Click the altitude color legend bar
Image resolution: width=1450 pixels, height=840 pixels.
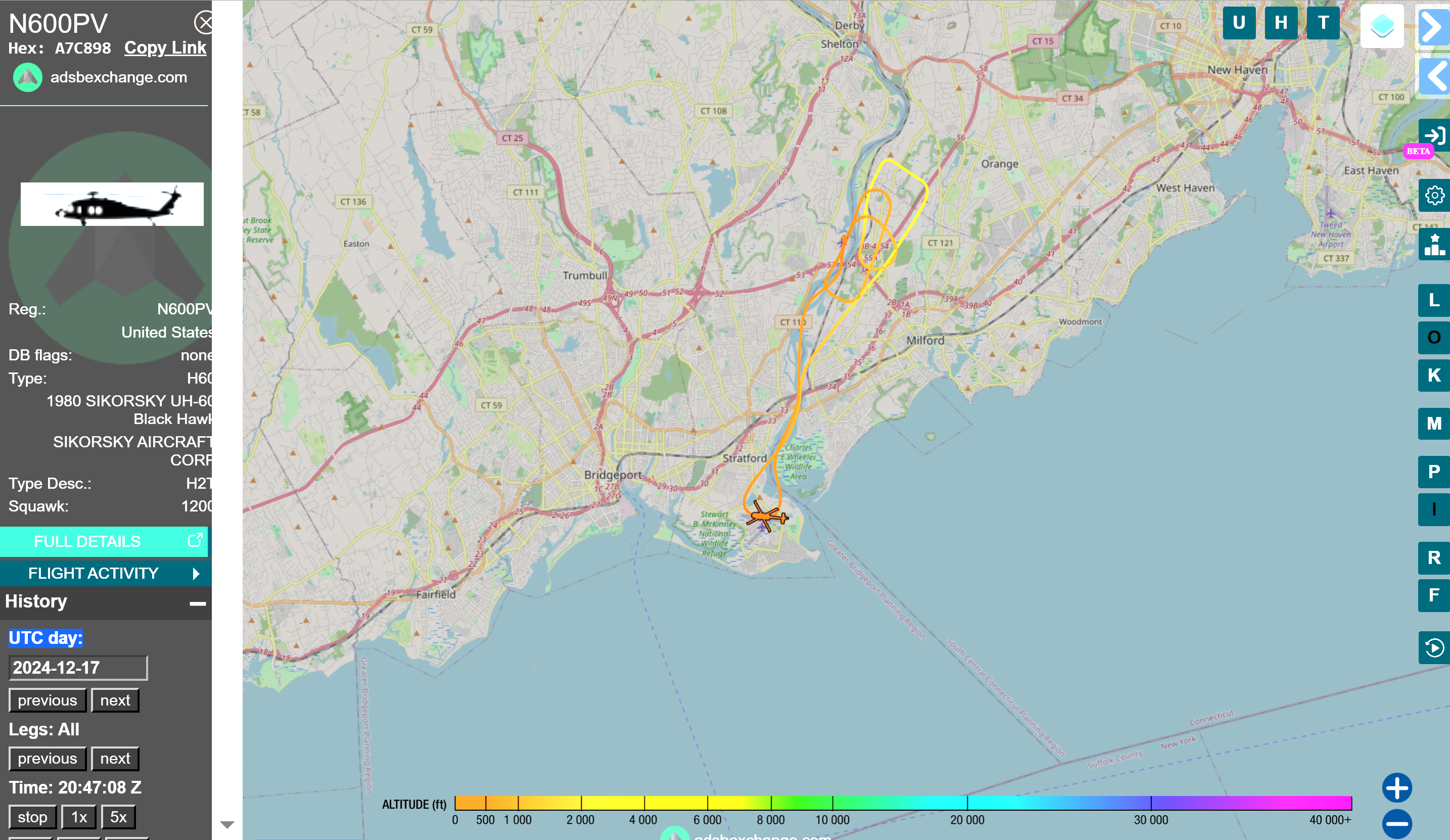903,803
